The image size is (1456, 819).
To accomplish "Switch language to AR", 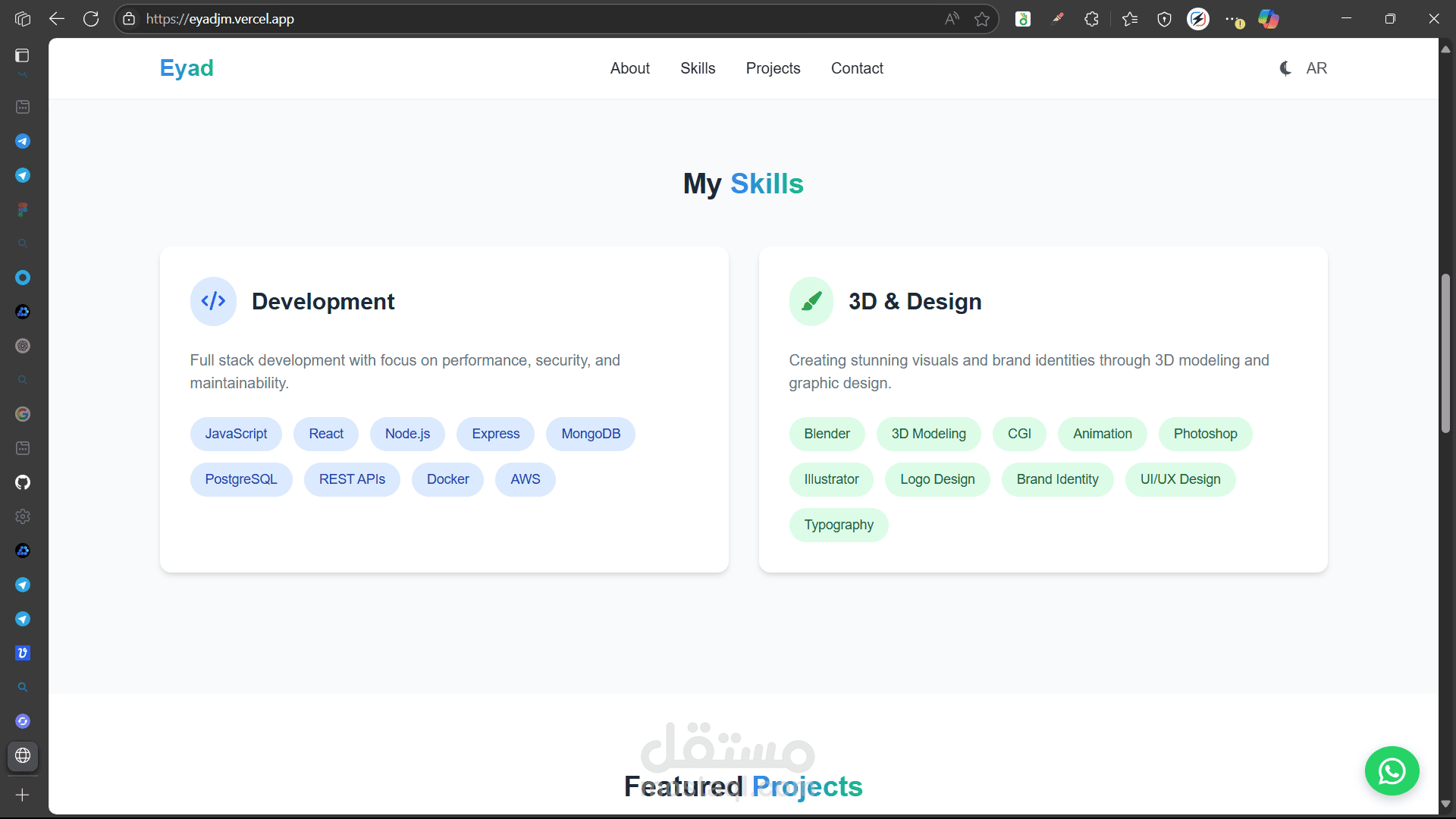I will (x=1316, y=68).
